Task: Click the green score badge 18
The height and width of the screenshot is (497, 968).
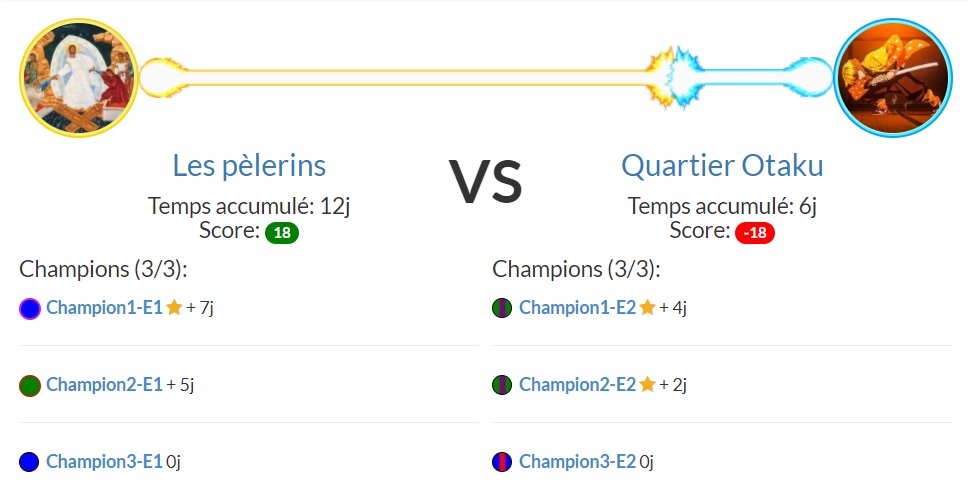Action: [282, 233]
